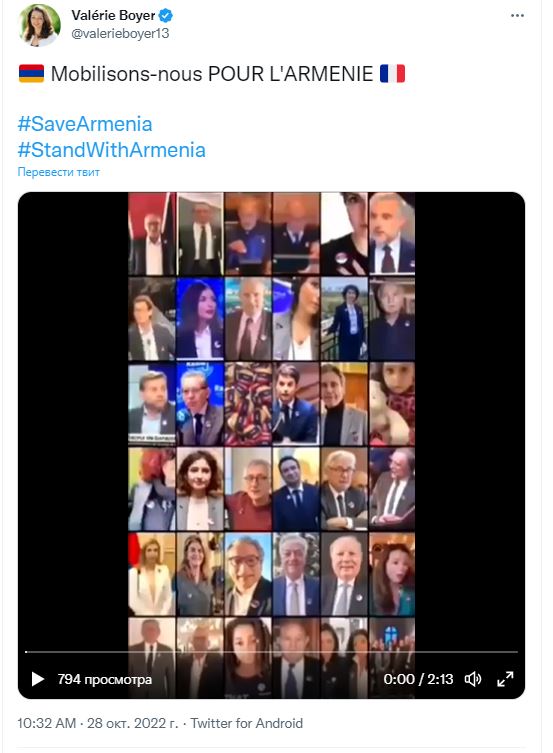Open the @valerieboyer13 handle

point(120,34)
